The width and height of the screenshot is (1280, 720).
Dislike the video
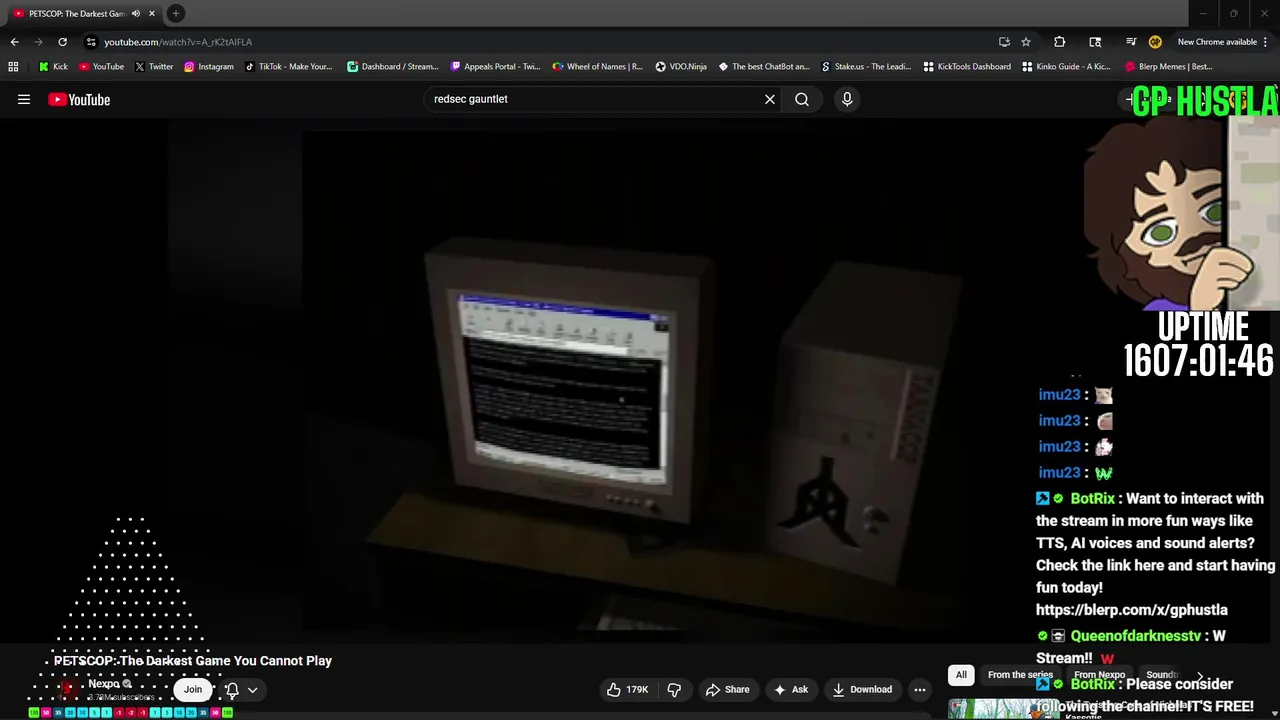coord(674,689)
